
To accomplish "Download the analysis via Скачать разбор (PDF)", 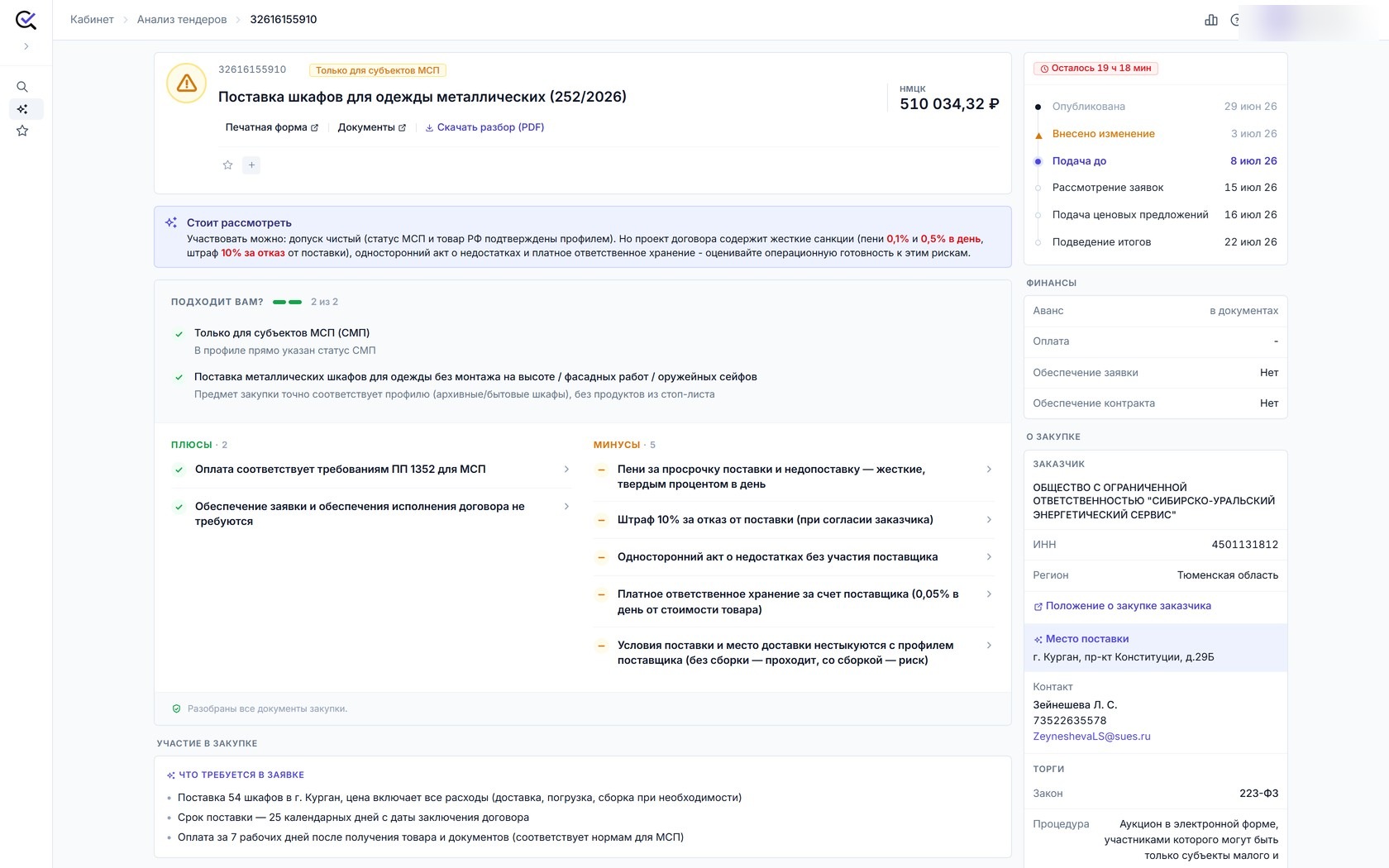I will pyautogui.click(x=484, y=127).
